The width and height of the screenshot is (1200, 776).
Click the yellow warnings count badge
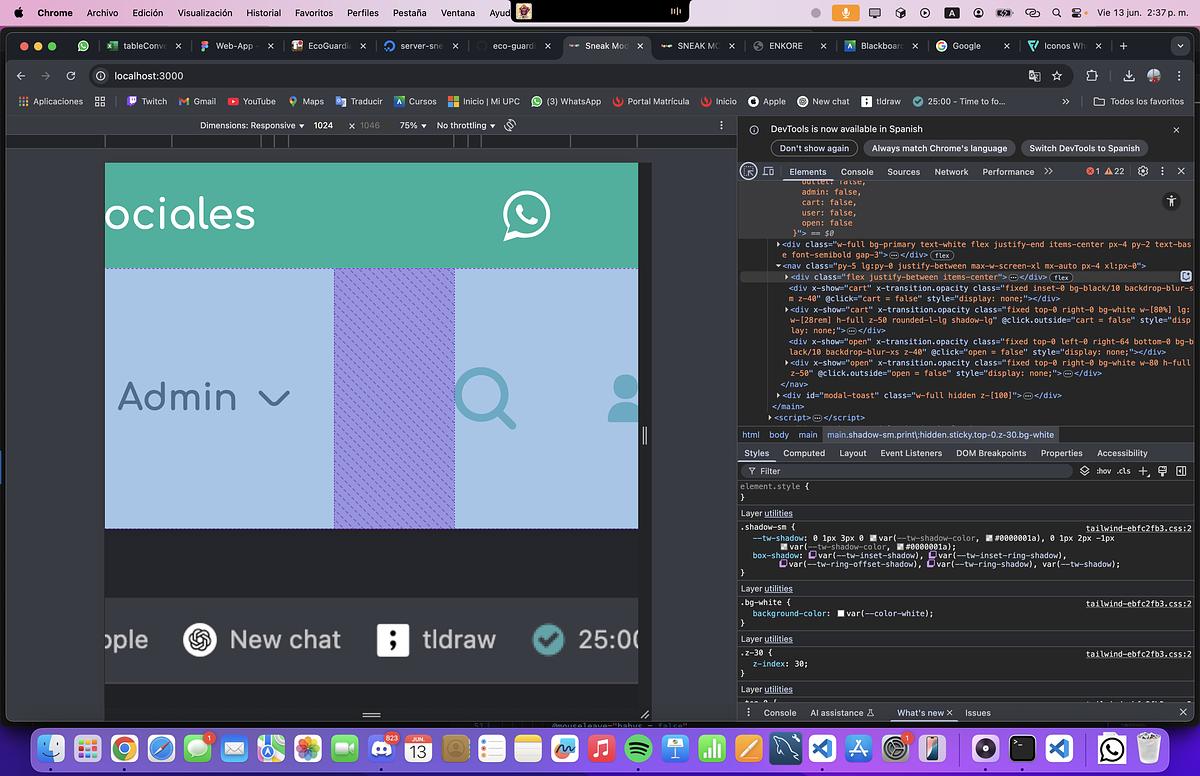[1114, 171]
